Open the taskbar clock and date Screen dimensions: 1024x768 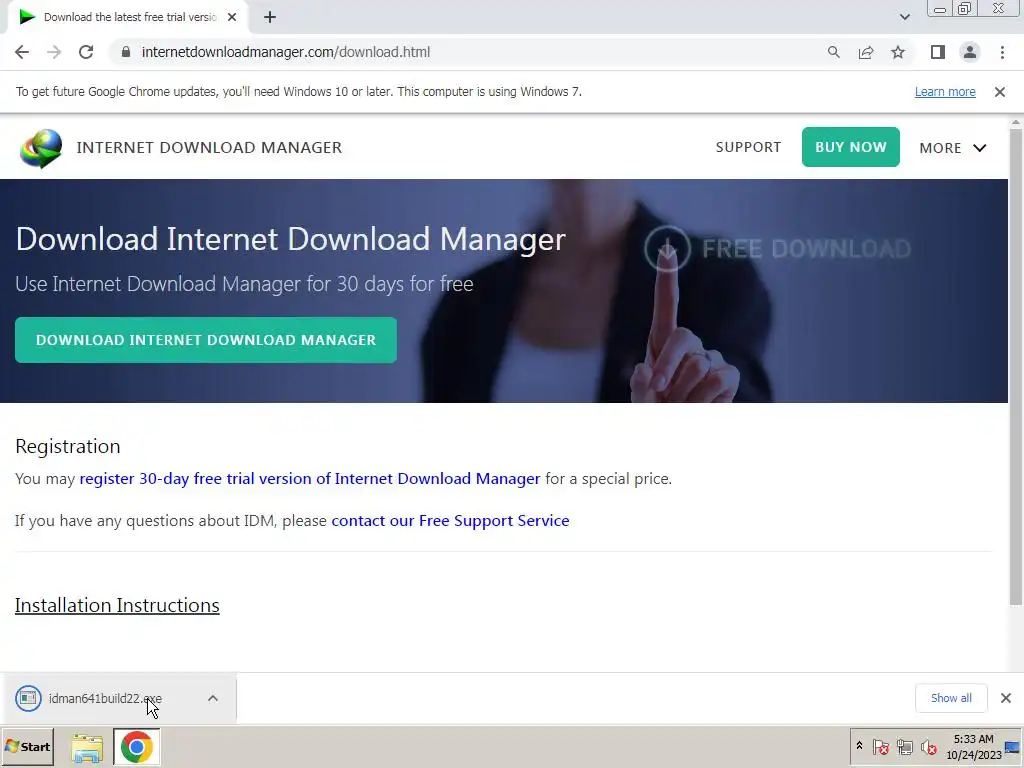pyautogui.click(x=973, y=747)
